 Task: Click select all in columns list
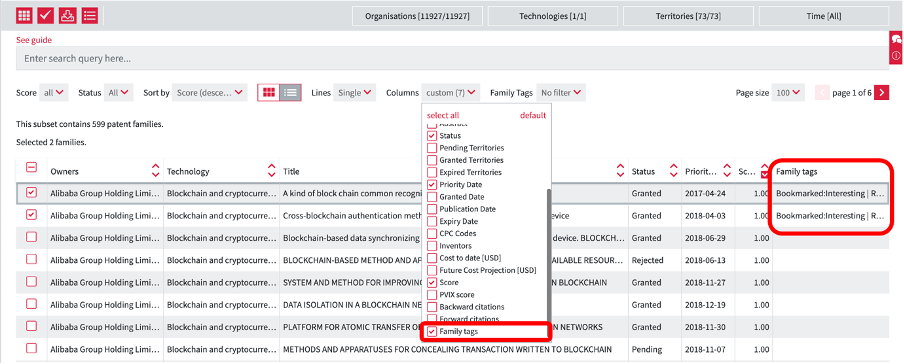443,115
